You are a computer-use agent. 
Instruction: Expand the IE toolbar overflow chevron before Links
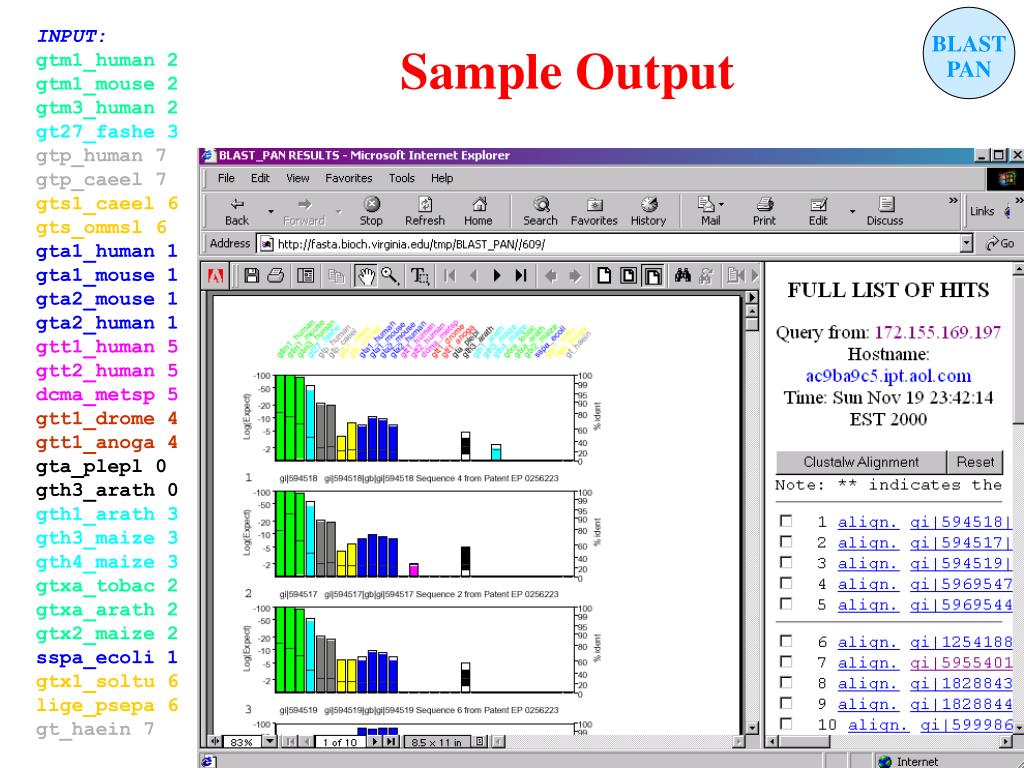point(953,200)
